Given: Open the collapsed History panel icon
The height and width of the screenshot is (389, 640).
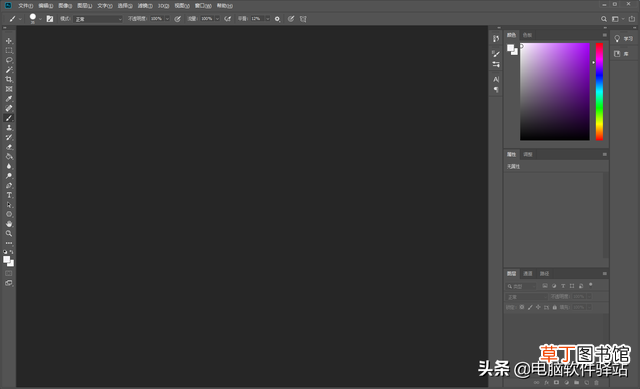Looking at the screenshot, I should [496, 38].
